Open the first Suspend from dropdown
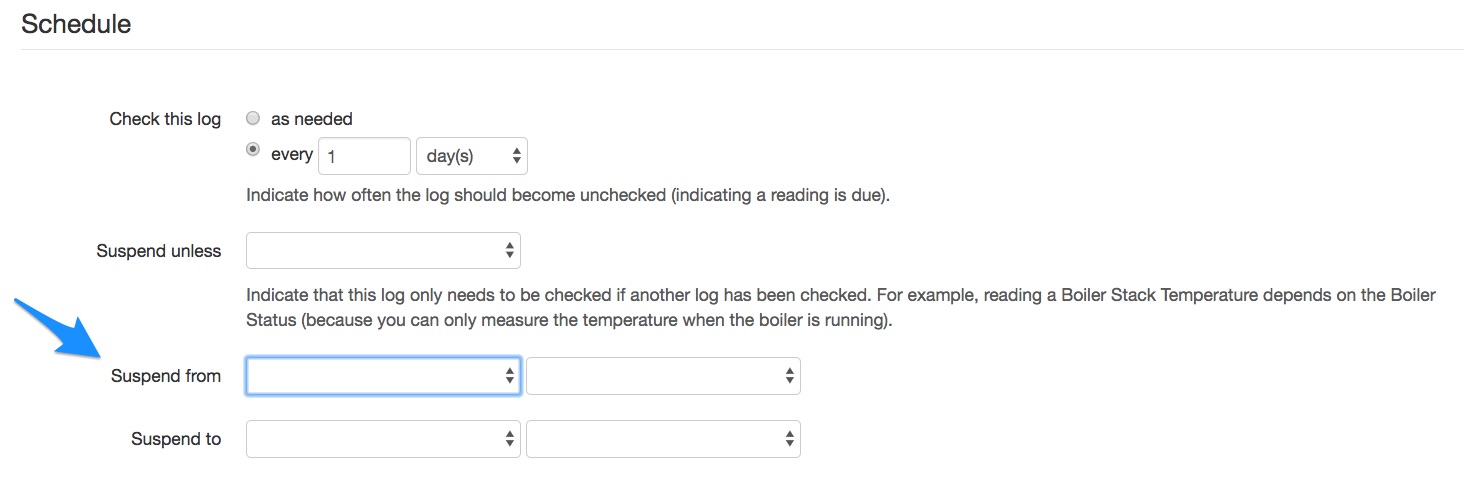The height and width of the screenshot is (484, 1464). coord(383,376)
